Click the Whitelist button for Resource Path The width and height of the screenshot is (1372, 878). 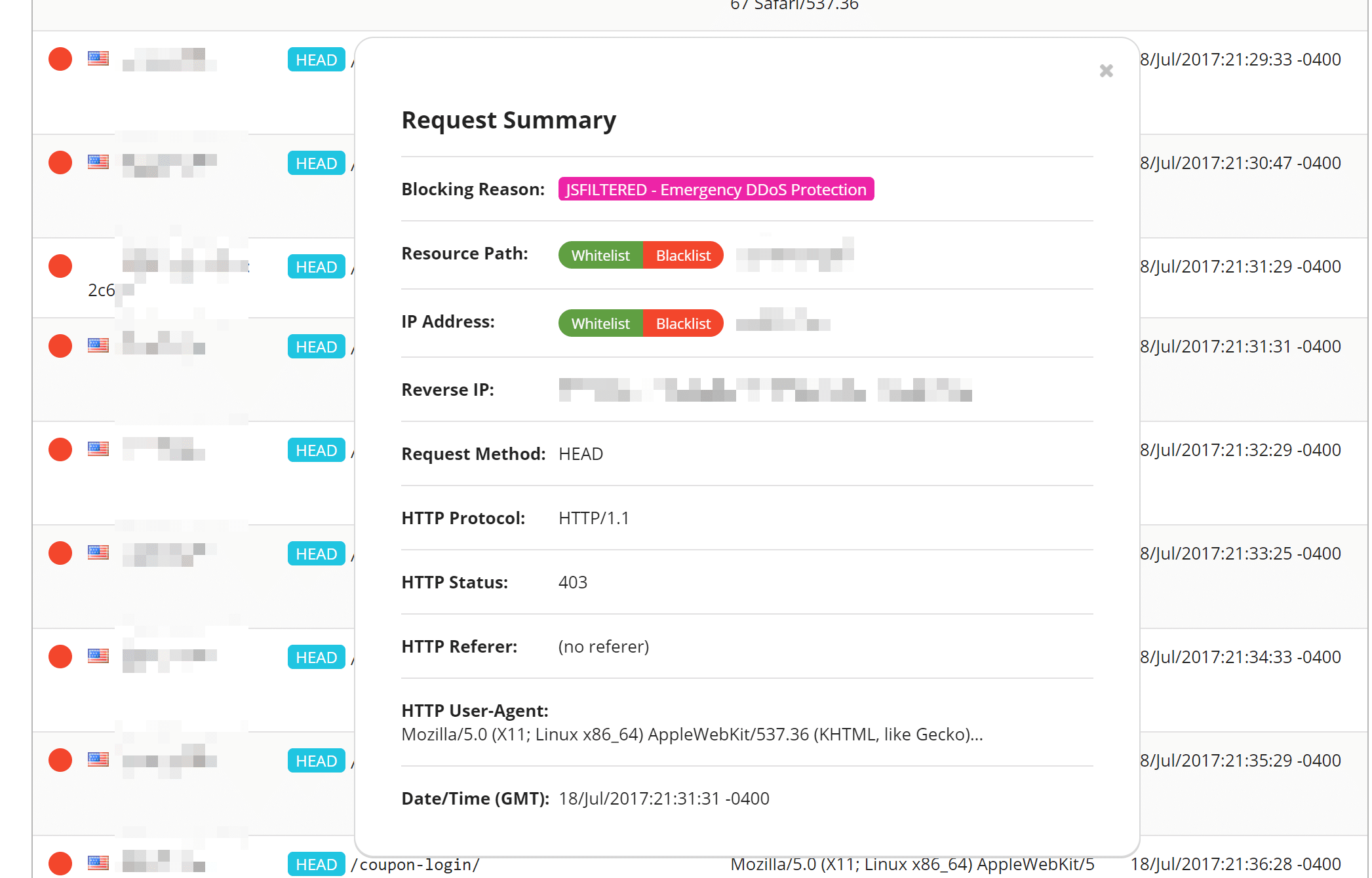coord(598,254)
